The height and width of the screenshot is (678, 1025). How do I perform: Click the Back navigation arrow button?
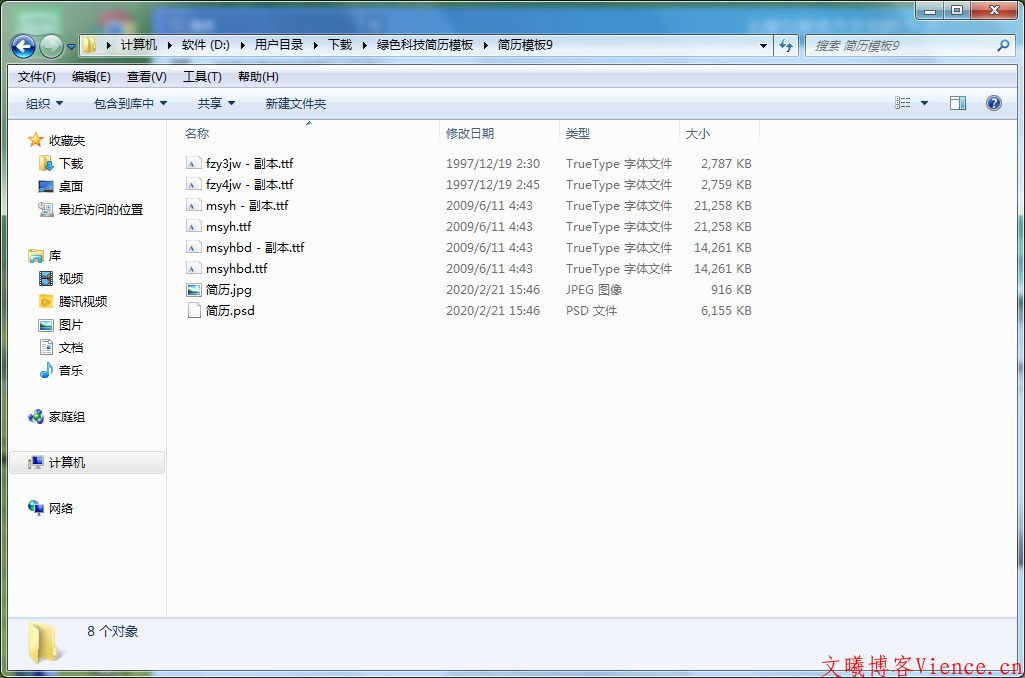click(x=23, y=46)
